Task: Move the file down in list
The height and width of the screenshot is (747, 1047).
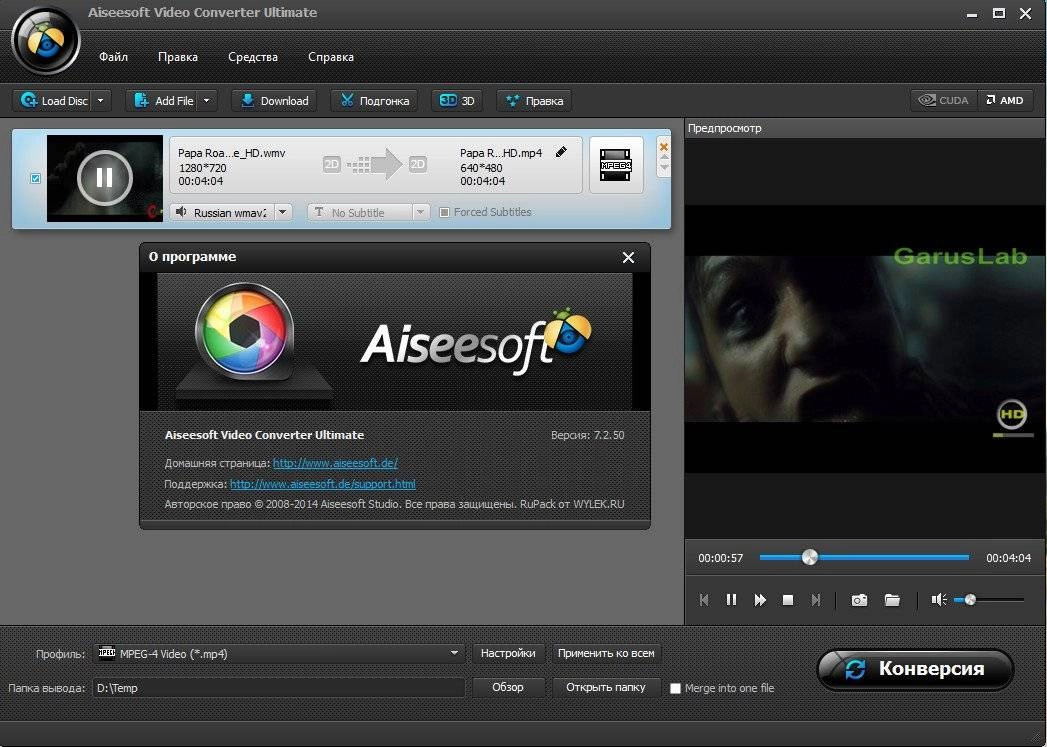Action: pos(664,169)
